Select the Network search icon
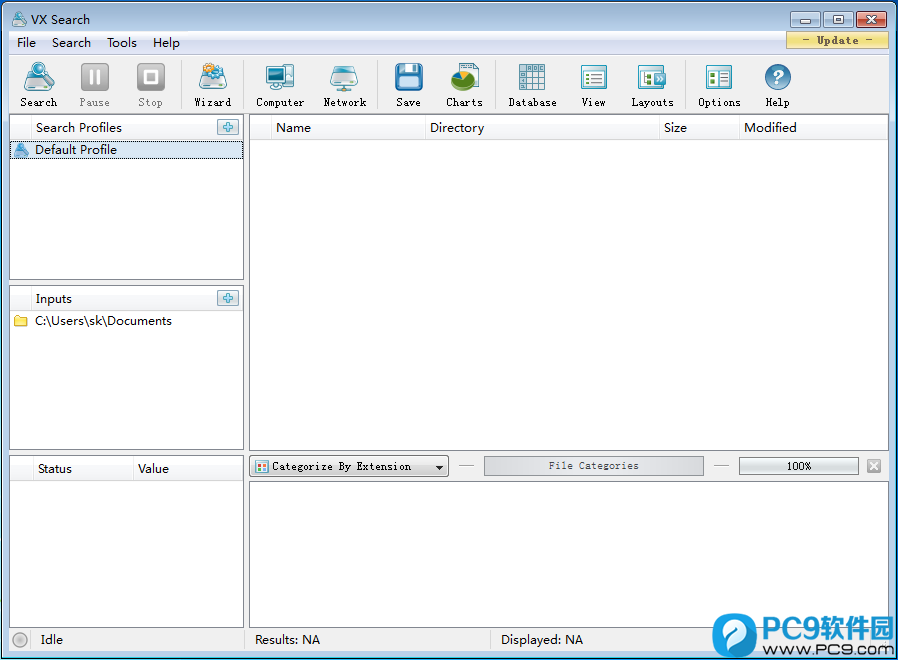 [x=344, y=85]
